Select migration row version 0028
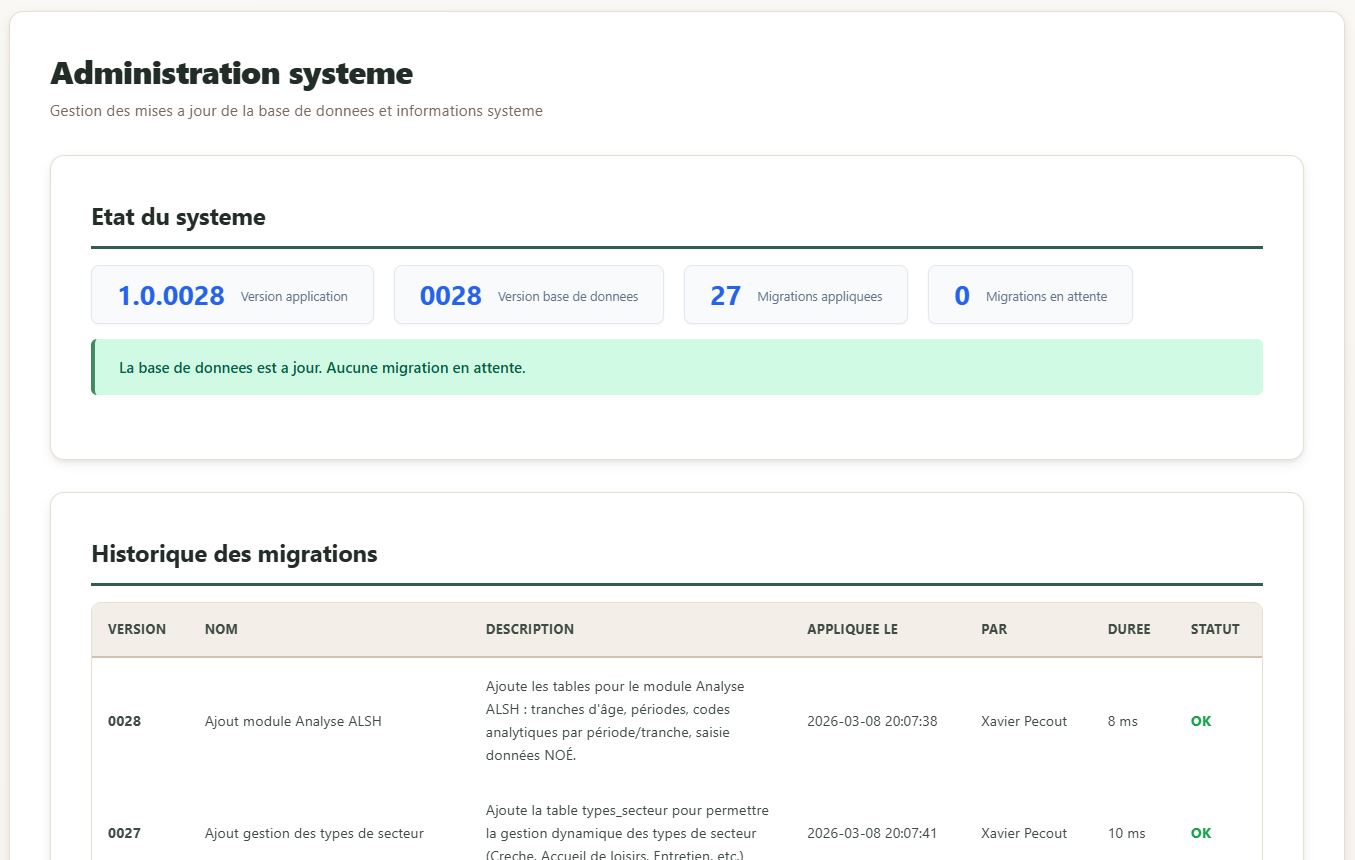Screen dimensions: 1355x860 (x=124, y=721)
